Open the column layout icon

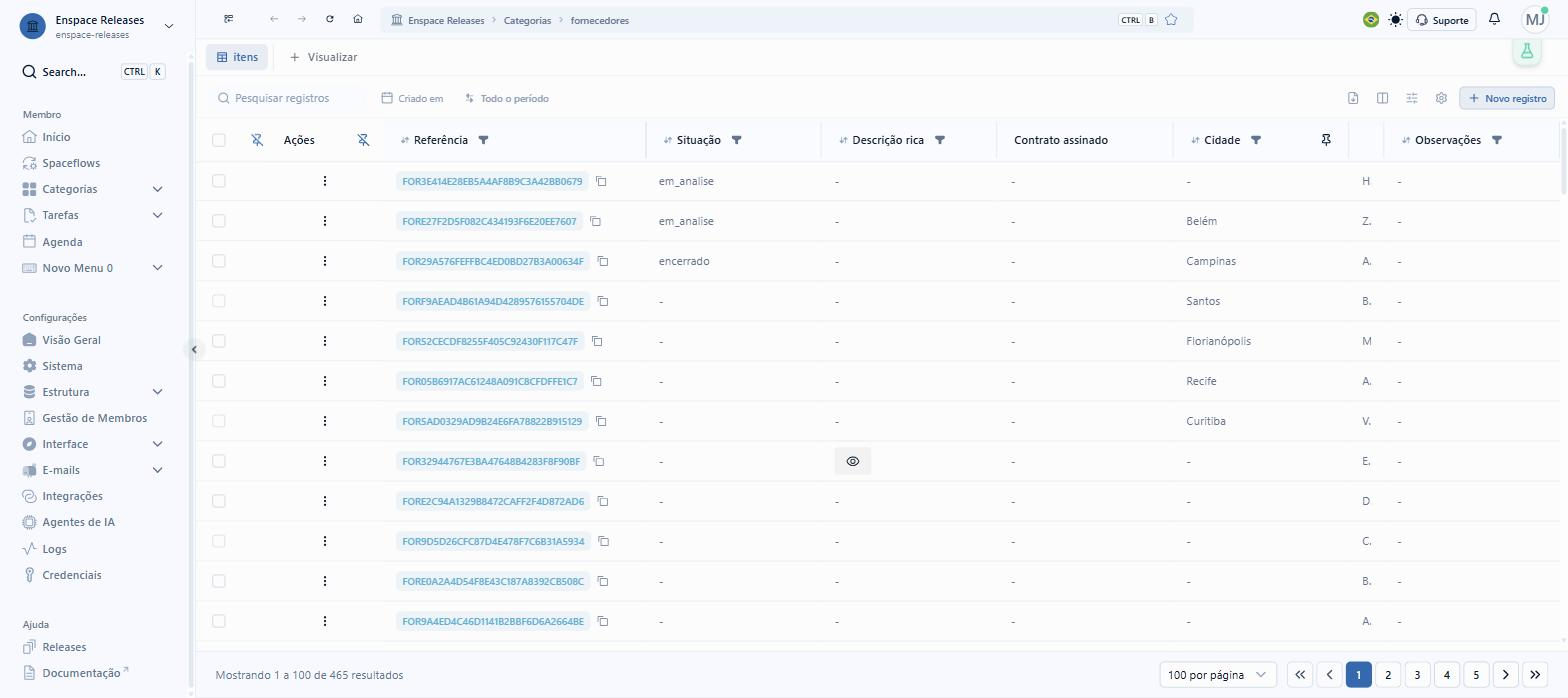(x=1382, y=98)
